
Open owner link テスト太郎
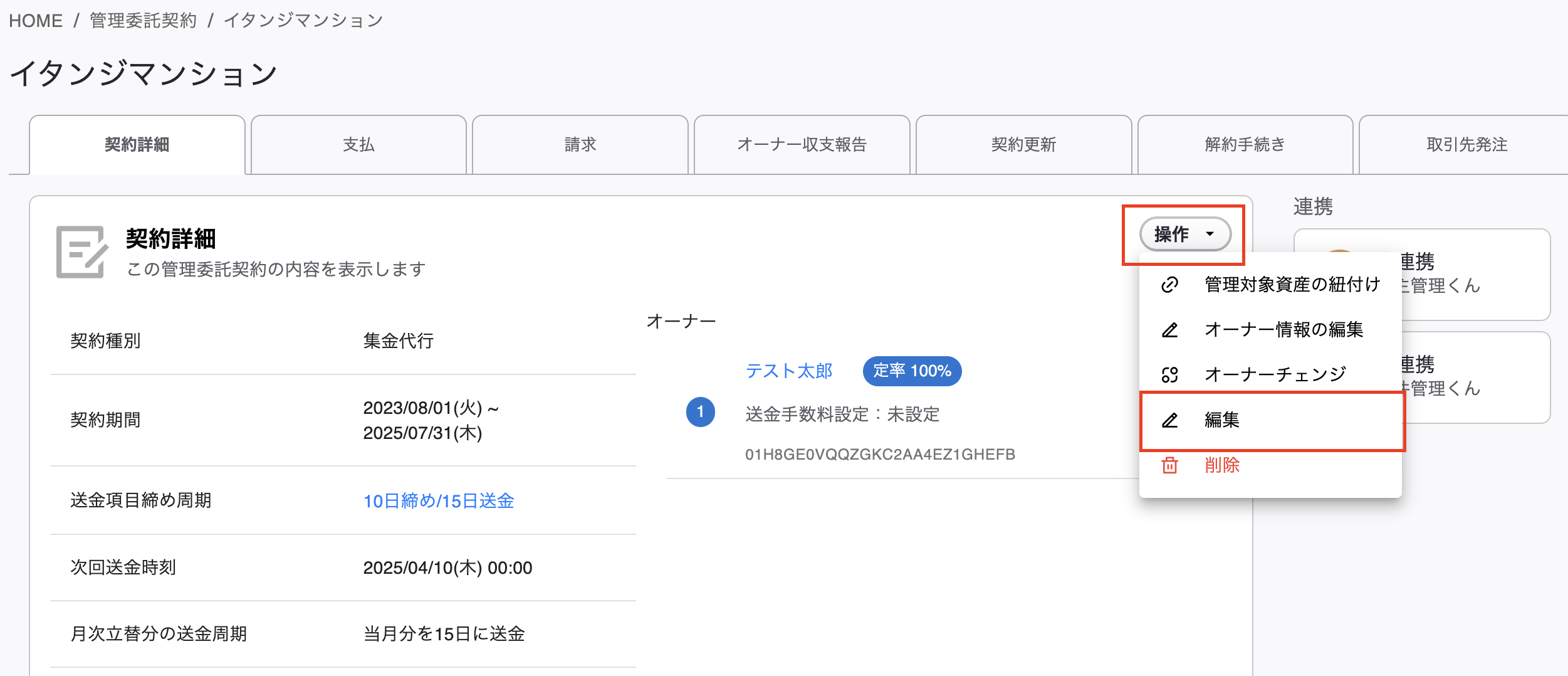789,371
